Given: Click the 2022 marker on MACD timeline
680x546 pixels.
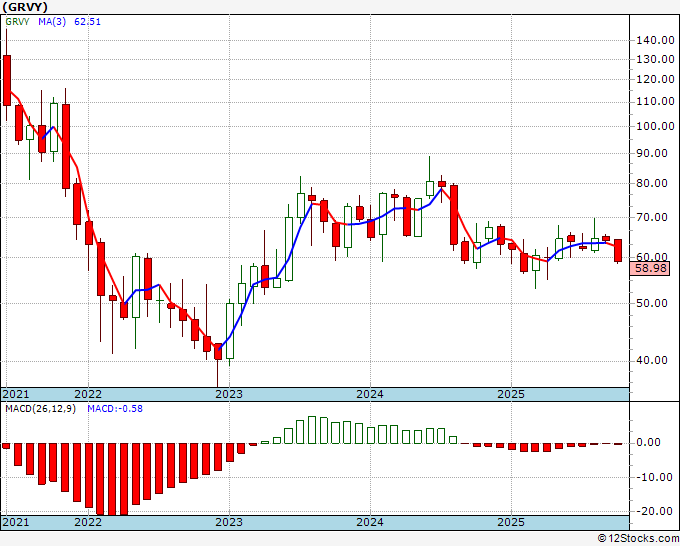Looking at the screenshot, I should [x=88, y=522].
